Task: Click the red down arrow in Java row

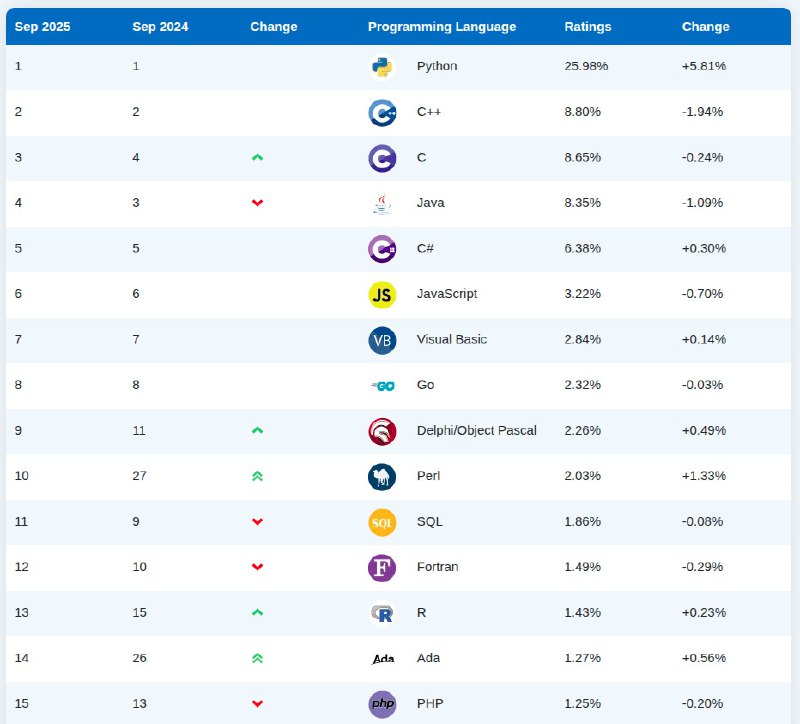Action: click(257, 203)
